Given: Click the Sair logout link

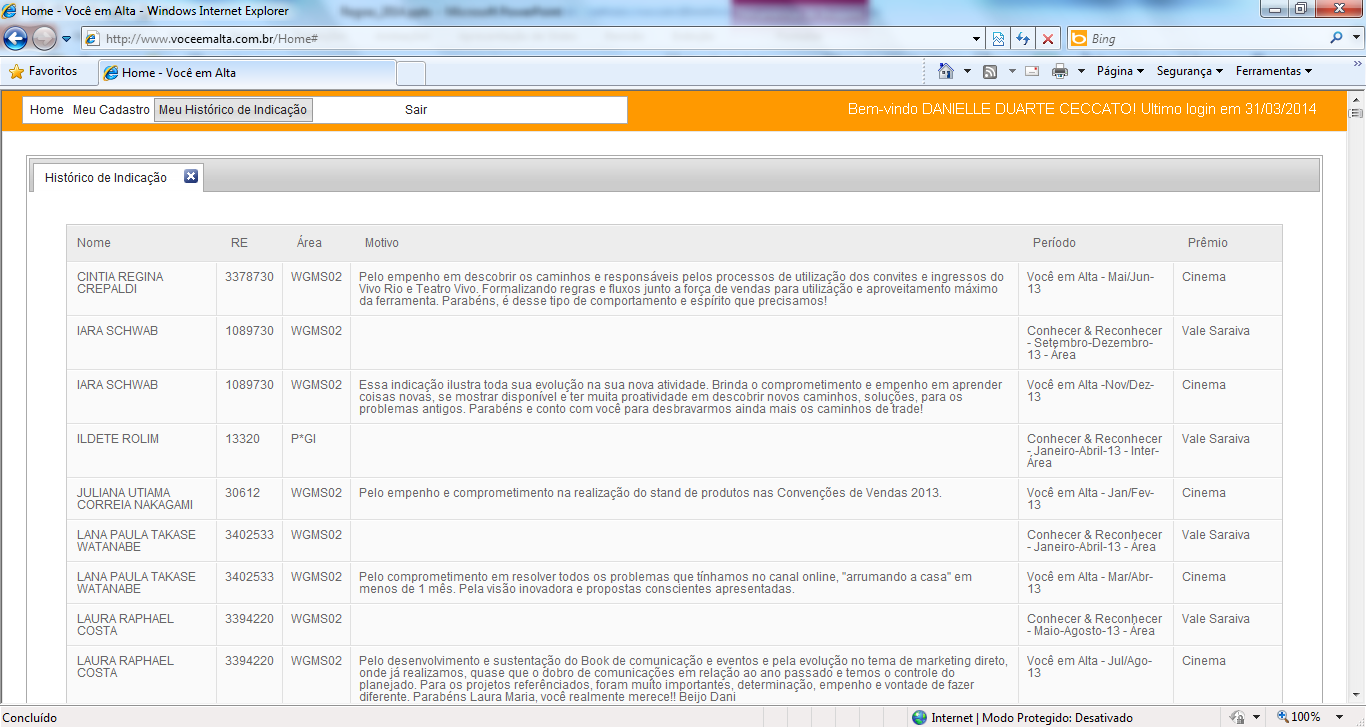Looking at the screenshot, I should [x=416, y=110].
